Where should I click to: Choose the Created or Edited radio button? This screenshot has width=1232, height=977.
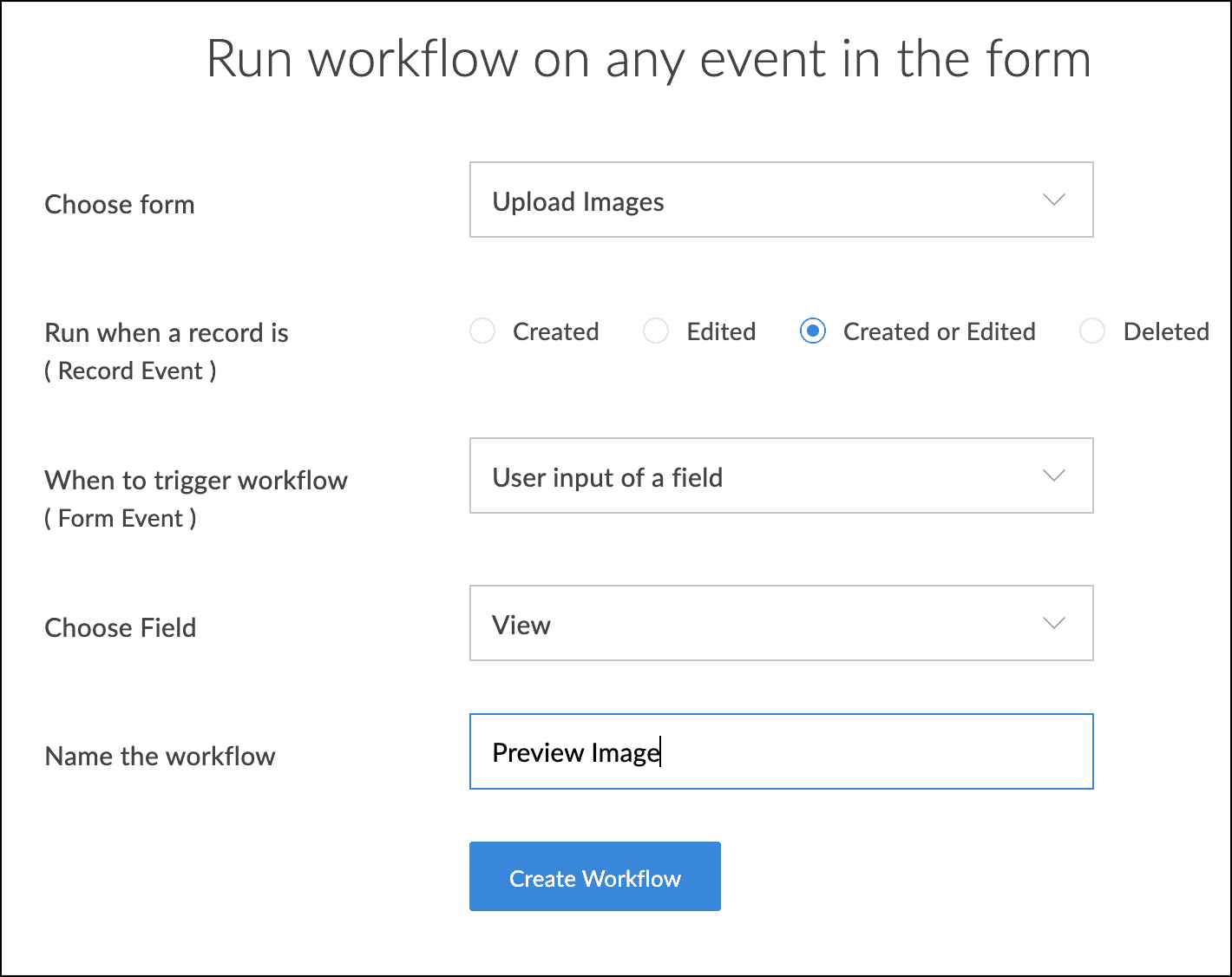point(813,331)
